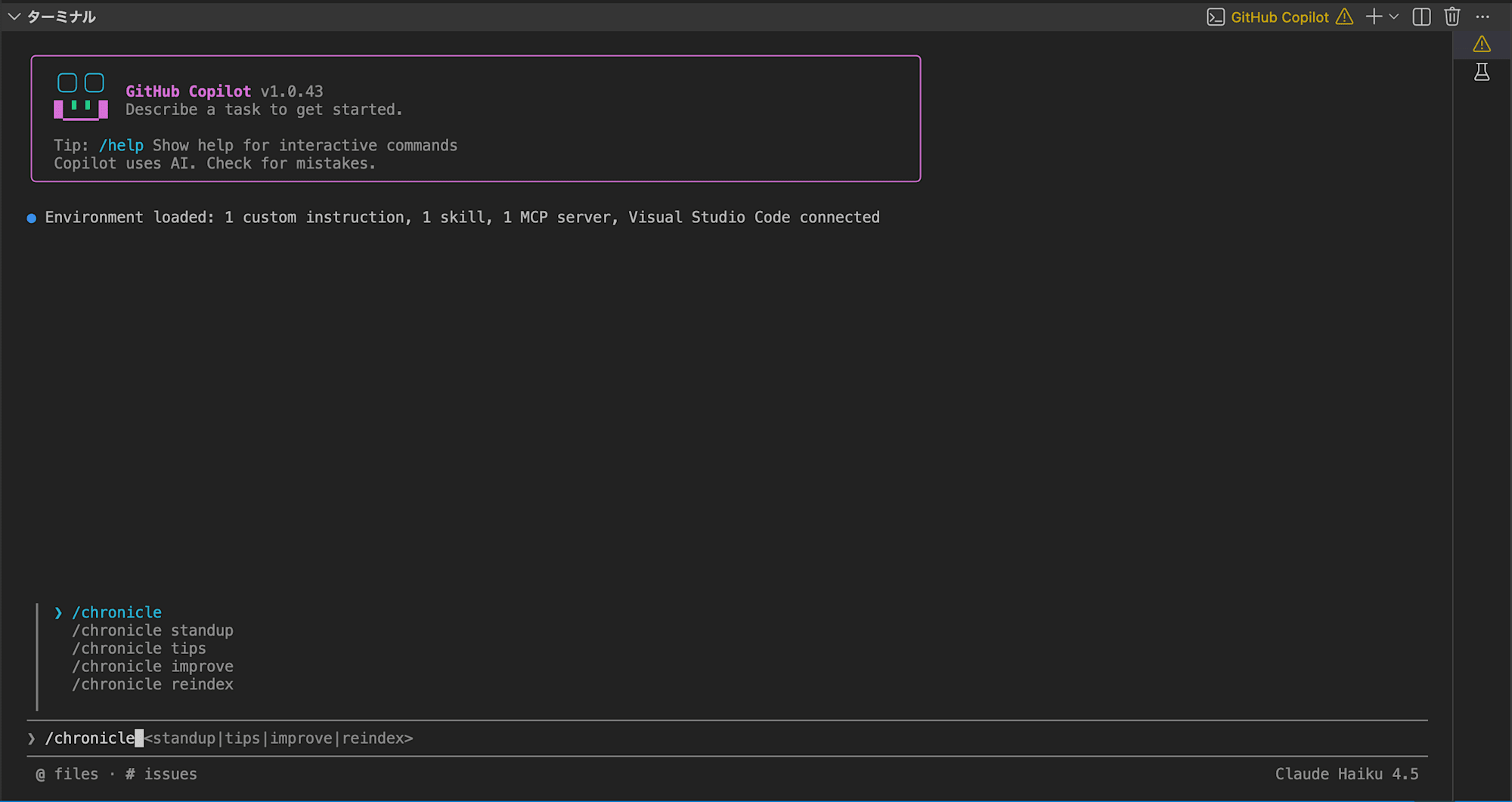The image size is (1512, 802).
Task: Choose the /chronicle tips suggestion
Action: coord(139,649)
